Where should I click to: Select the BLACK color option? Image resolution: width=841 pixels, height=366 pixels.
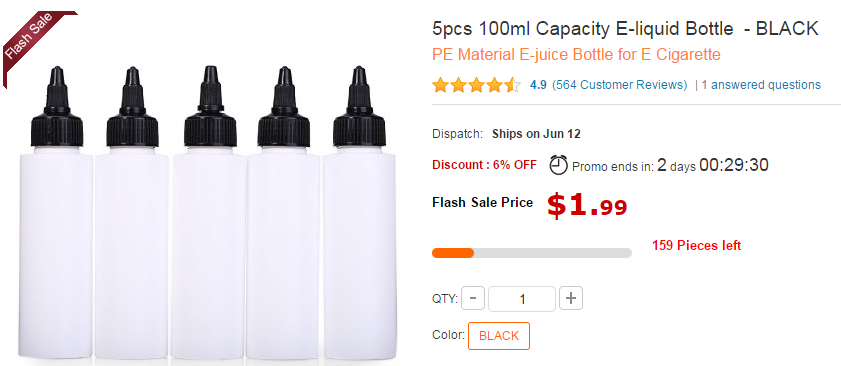499,336
